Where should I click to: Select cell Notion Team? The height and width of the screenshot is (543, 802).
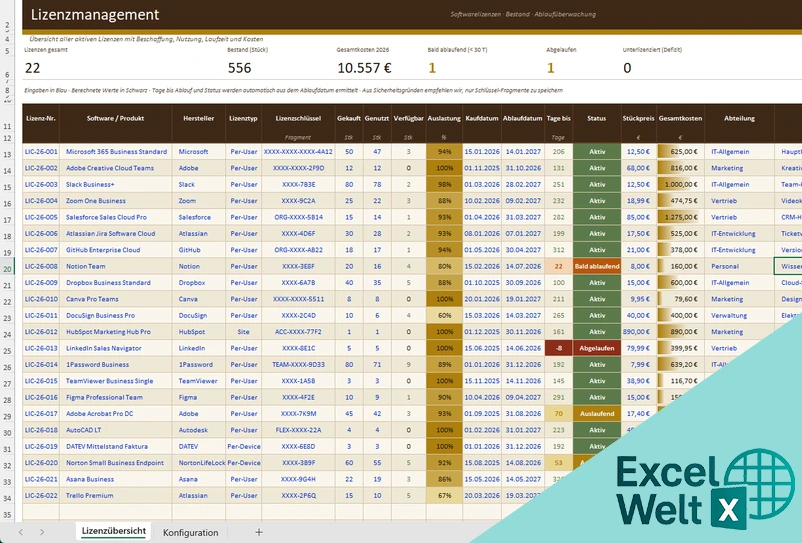116,266
